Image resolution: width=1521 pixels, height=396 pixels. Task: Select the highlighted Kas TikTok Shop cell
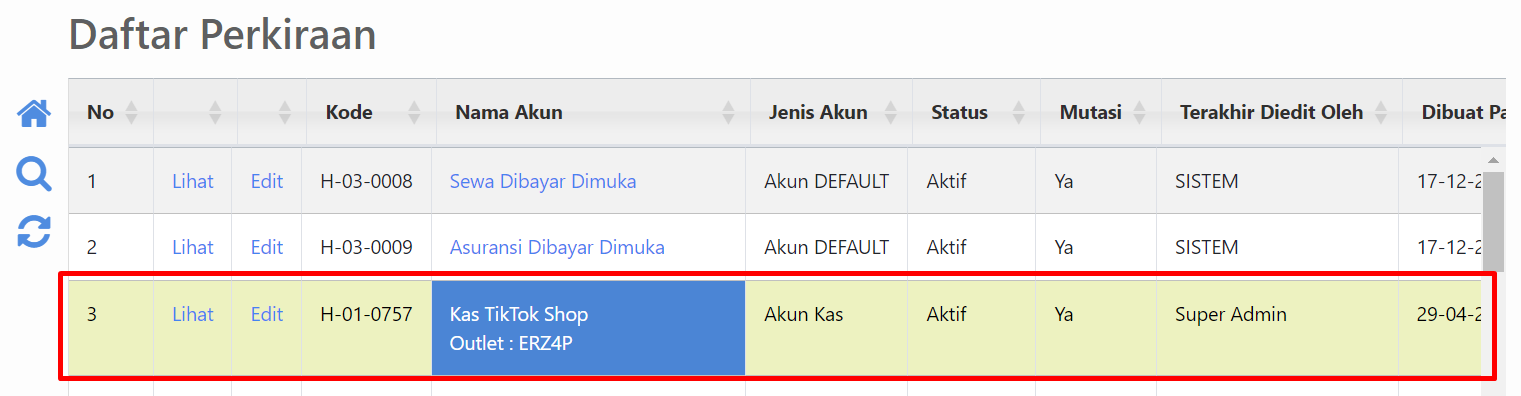click(x=588, y=328)
